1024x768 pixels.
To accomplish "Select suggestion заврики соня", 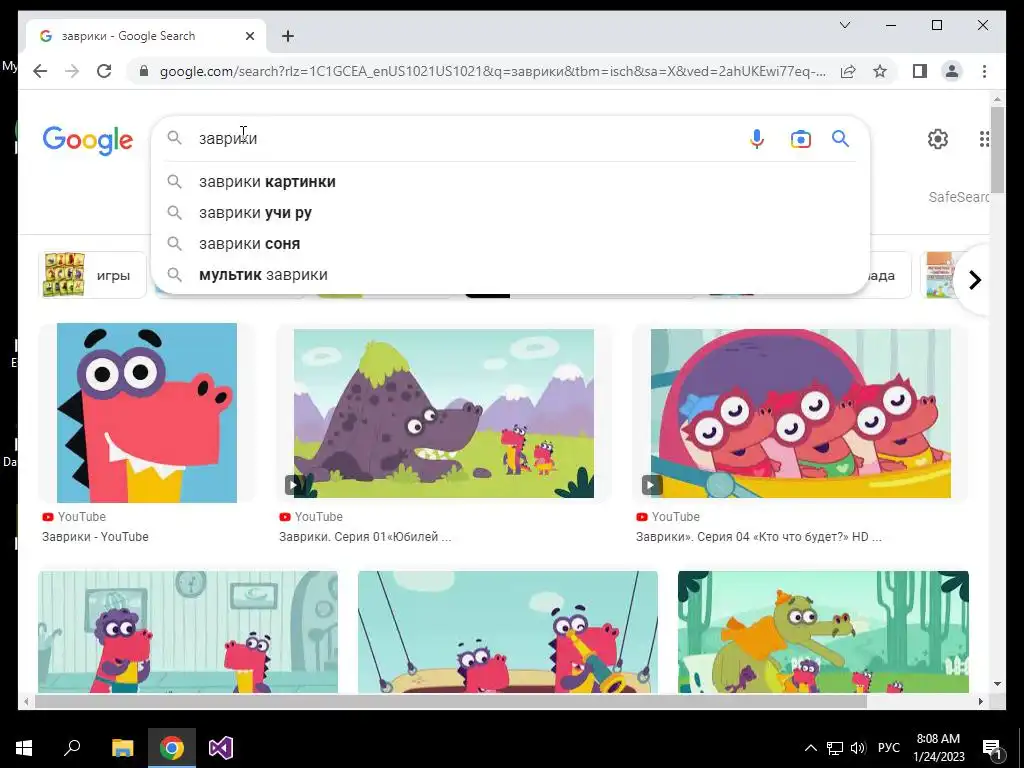I will [510, 244].
